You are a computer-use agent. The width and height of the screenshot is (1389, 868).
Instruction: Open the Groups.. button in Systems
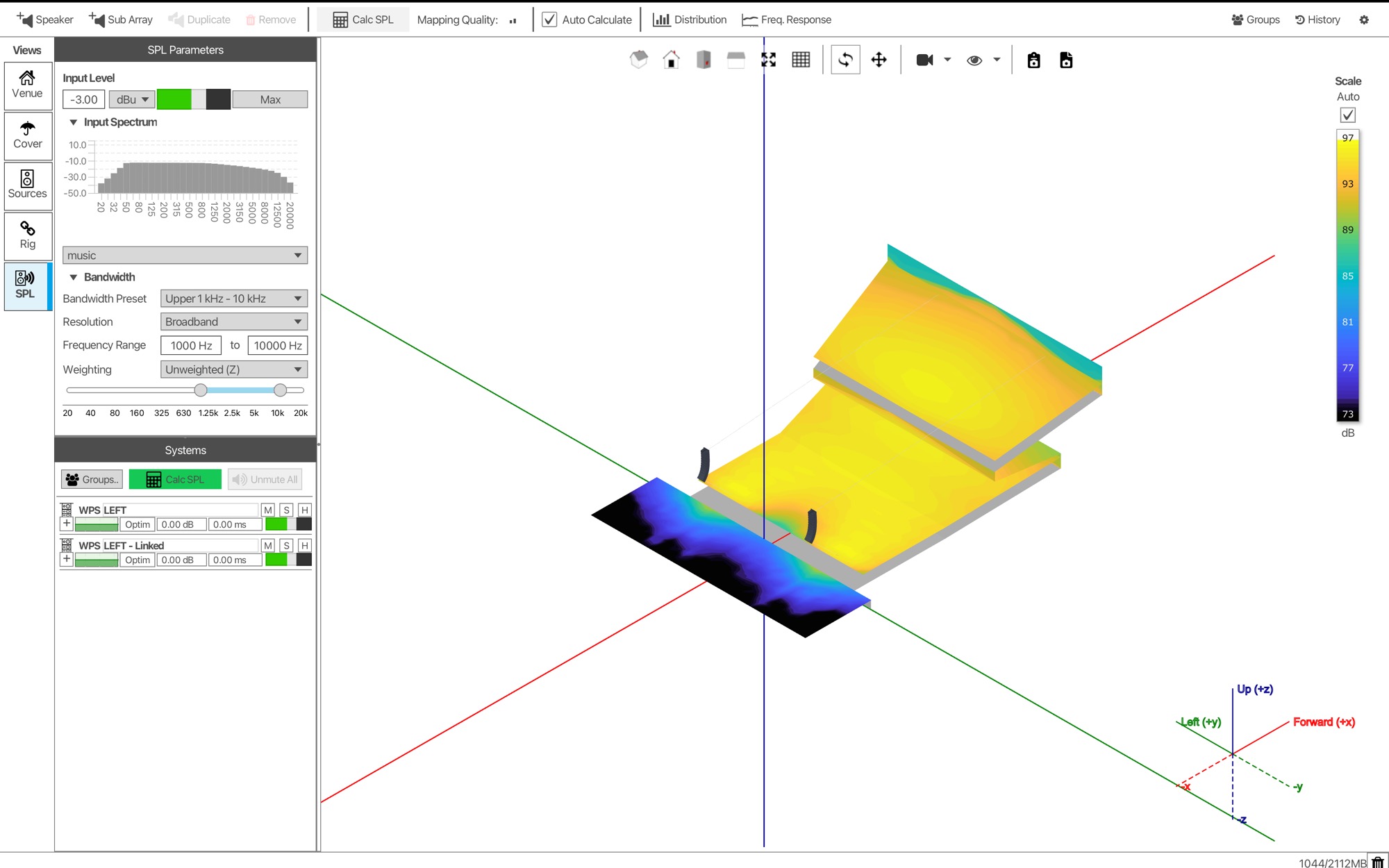point(92,479)
